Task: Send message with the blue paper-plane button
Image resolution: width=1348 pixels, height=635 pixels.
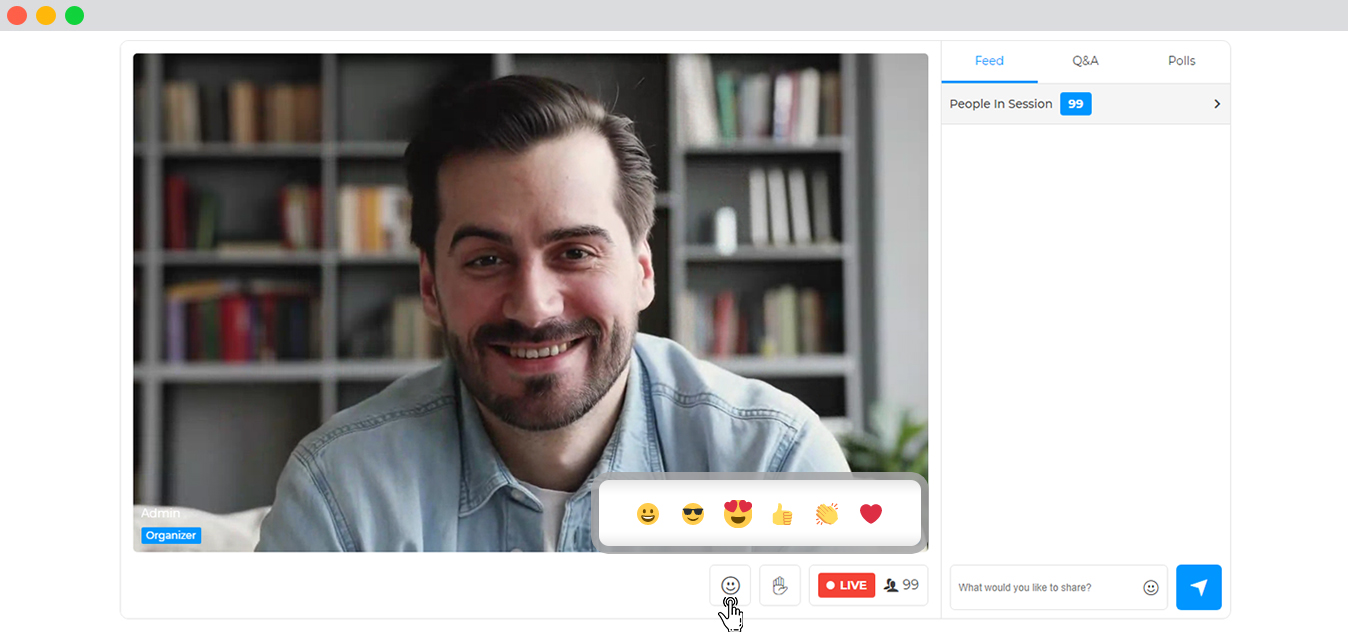Action: pyautogui.click(x=1199, y=587)
